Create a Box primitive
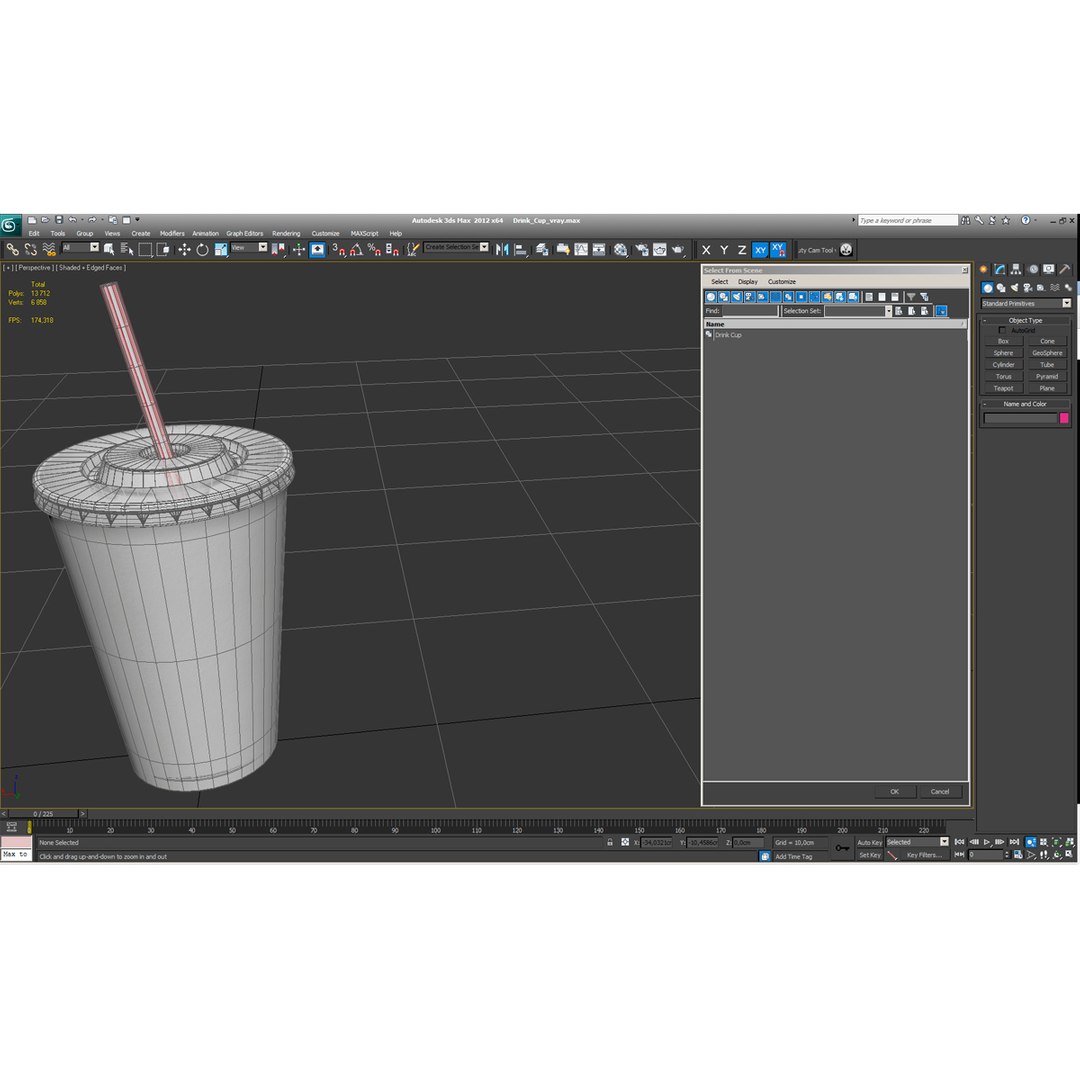 click(1003, 342)
